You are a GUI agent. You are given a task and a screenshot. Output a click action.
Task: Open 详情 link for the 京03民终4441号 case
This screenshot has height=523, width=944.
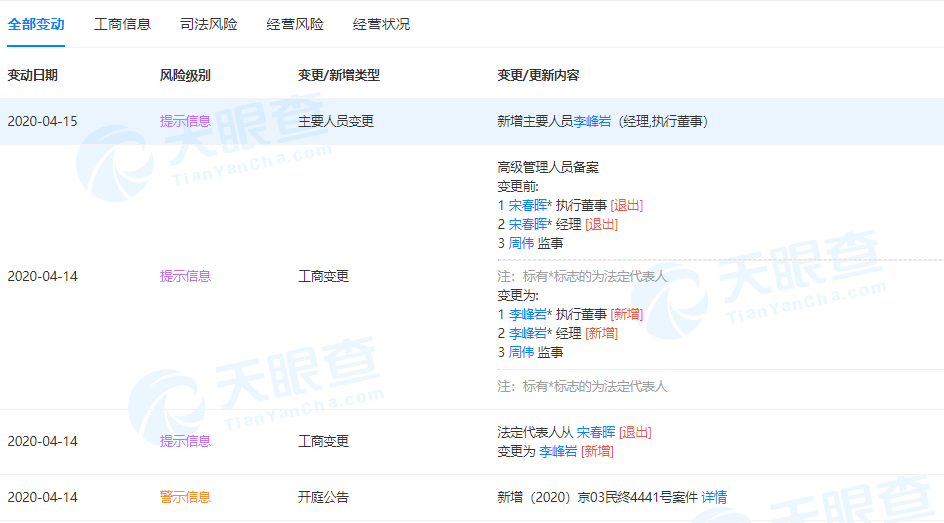714,497
